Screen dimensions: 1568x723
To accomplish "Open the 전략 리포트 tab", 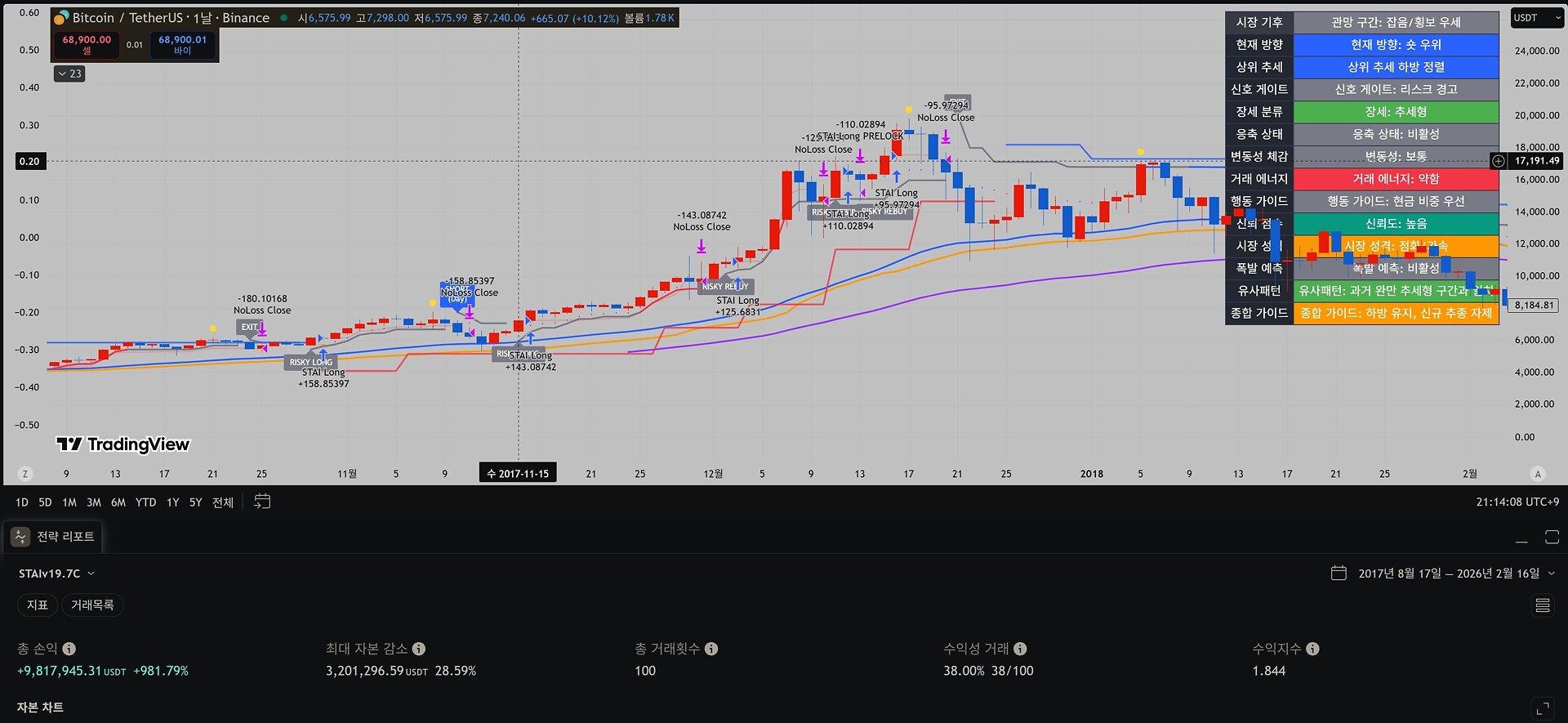I will click(53, 537).
